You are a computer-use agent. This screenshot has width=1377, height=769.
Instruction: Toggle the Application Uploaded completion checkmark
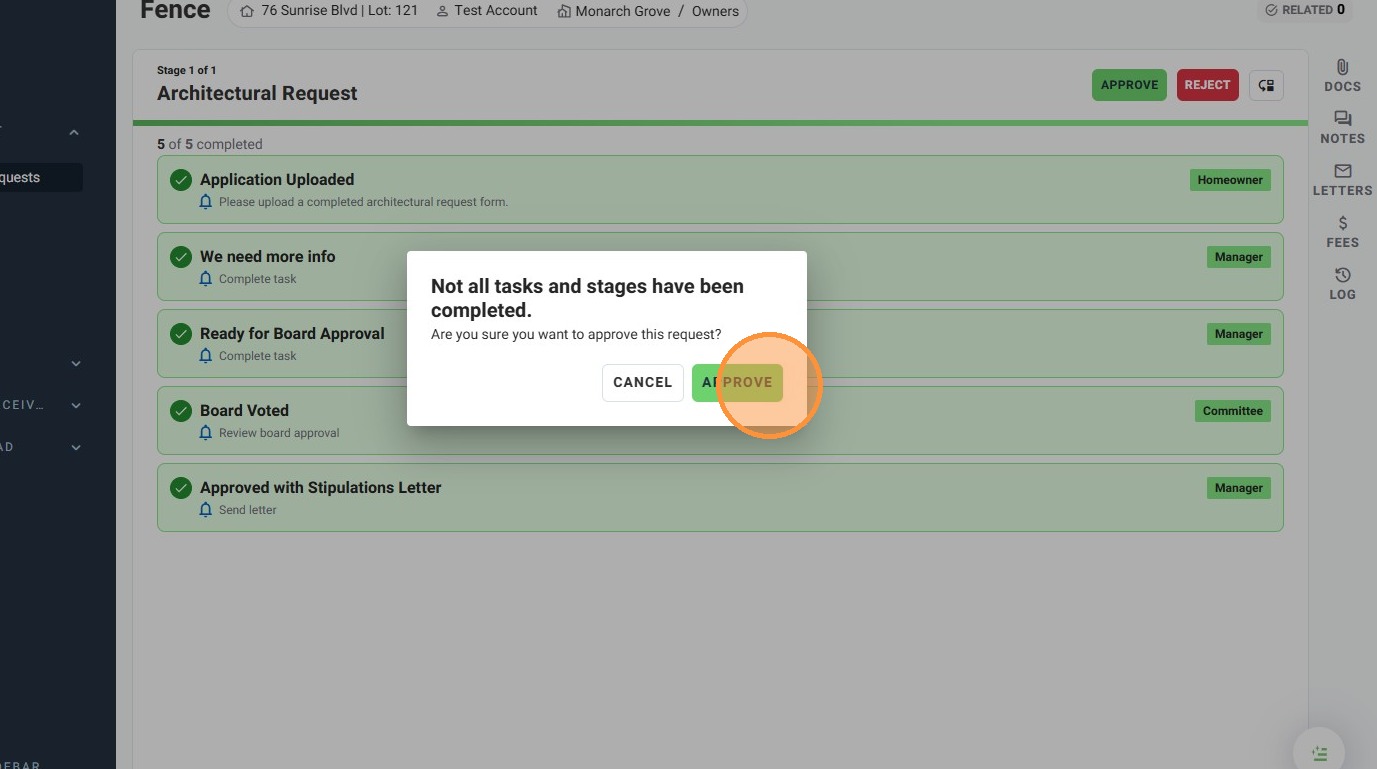click(x=181, y=180)
